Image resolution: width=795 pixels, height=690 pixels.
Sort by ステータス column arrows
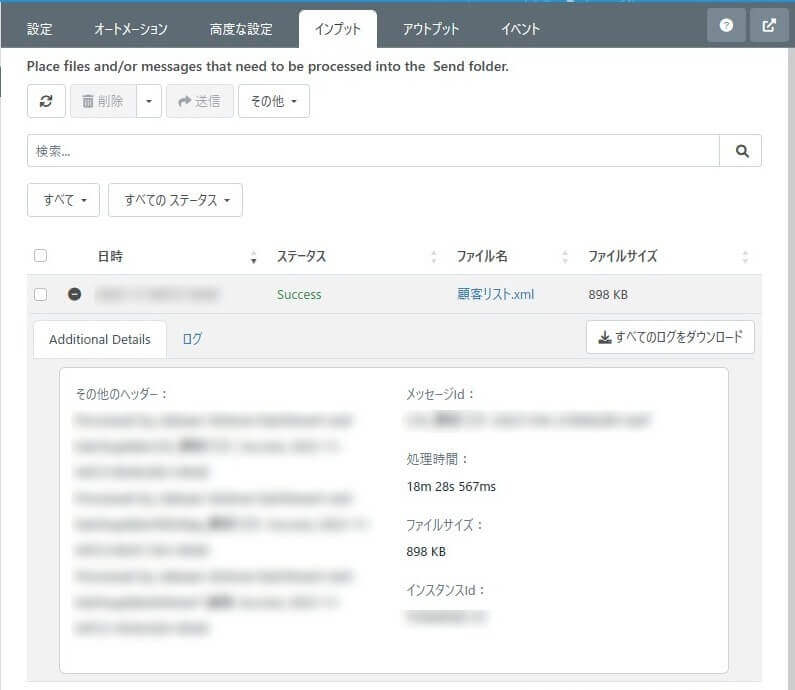[433, 257]
